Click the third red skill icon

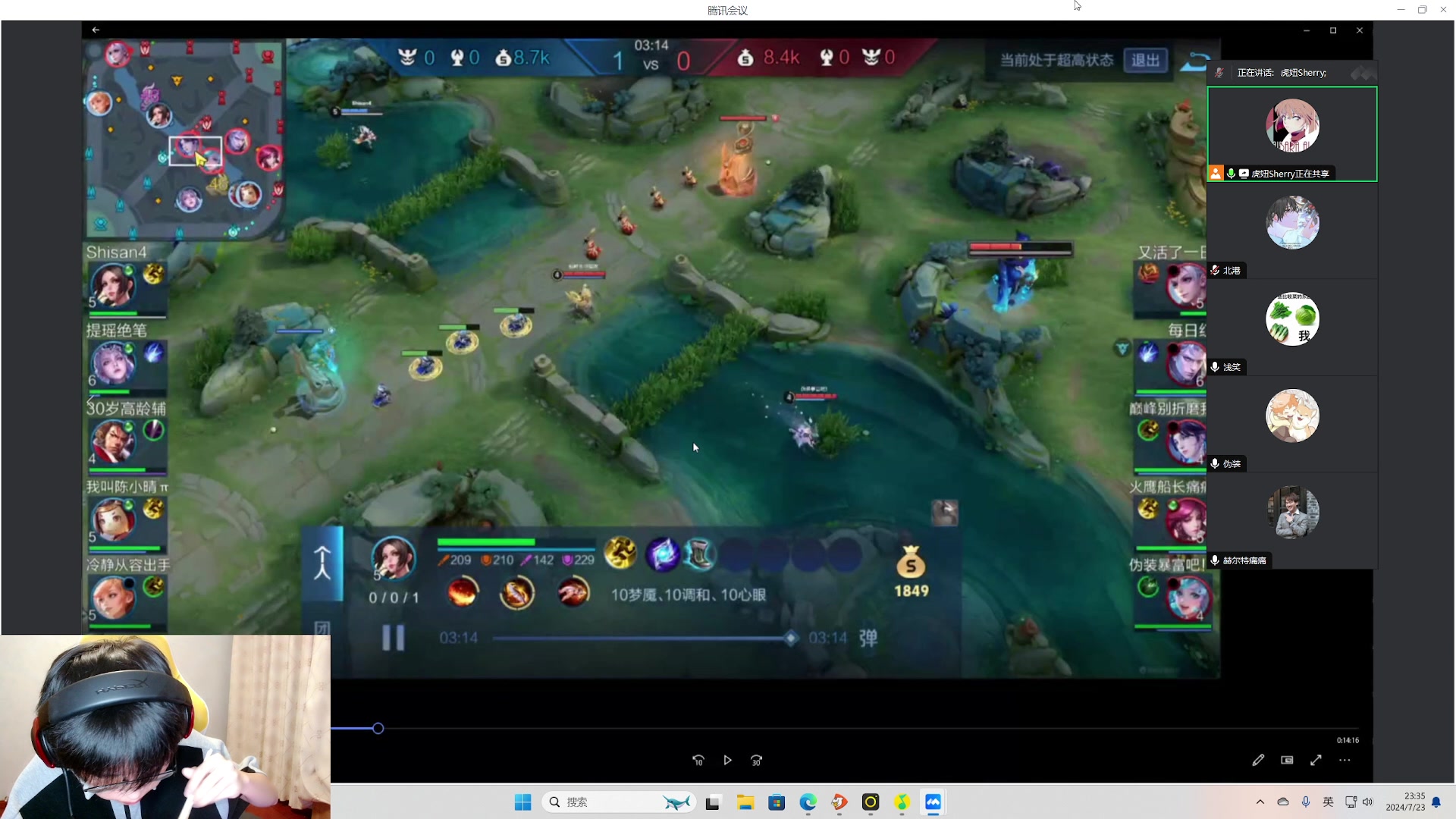573,592
